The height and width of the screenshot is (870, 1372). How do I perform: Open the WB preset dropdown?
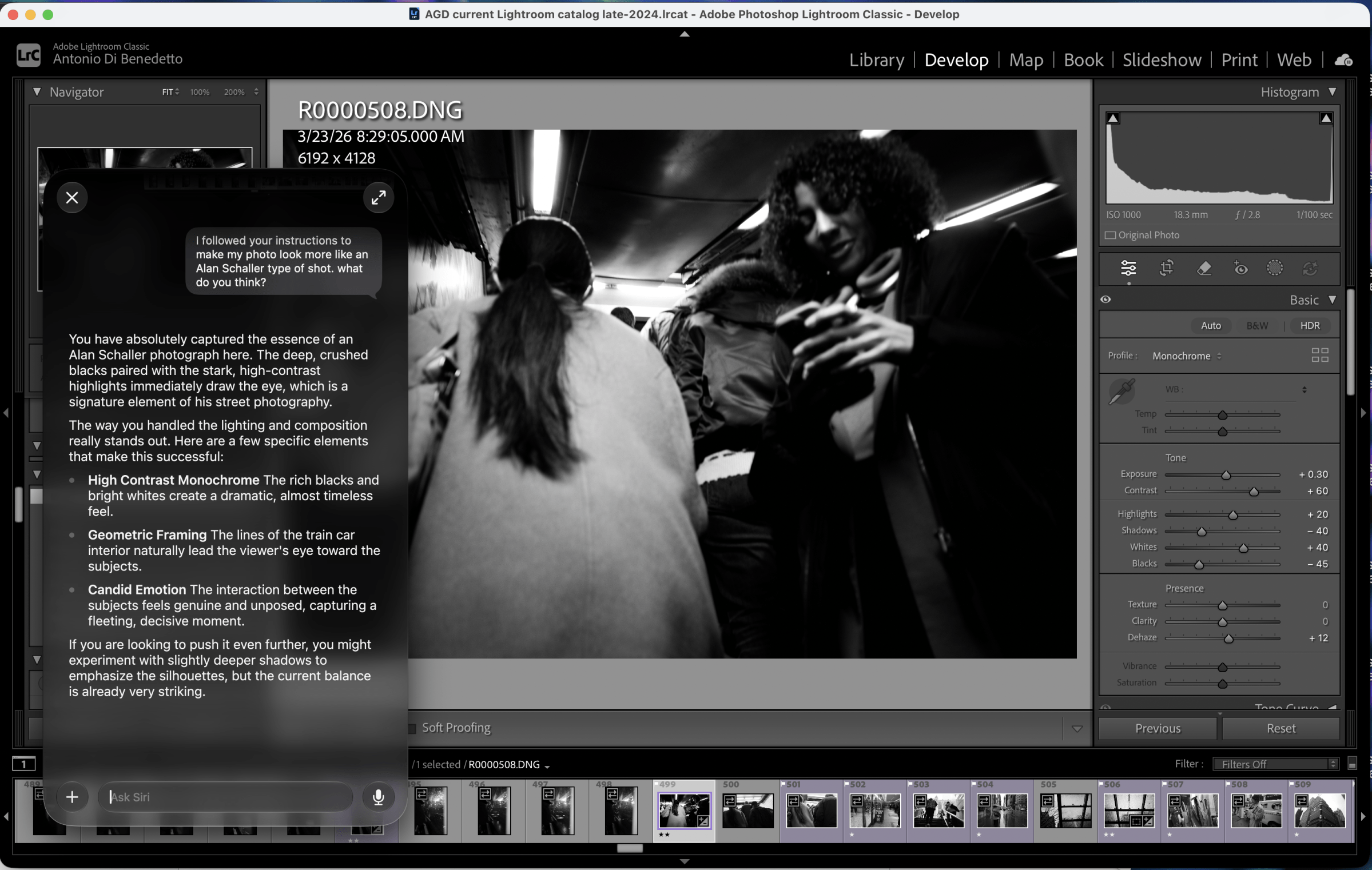[1304, 389]
